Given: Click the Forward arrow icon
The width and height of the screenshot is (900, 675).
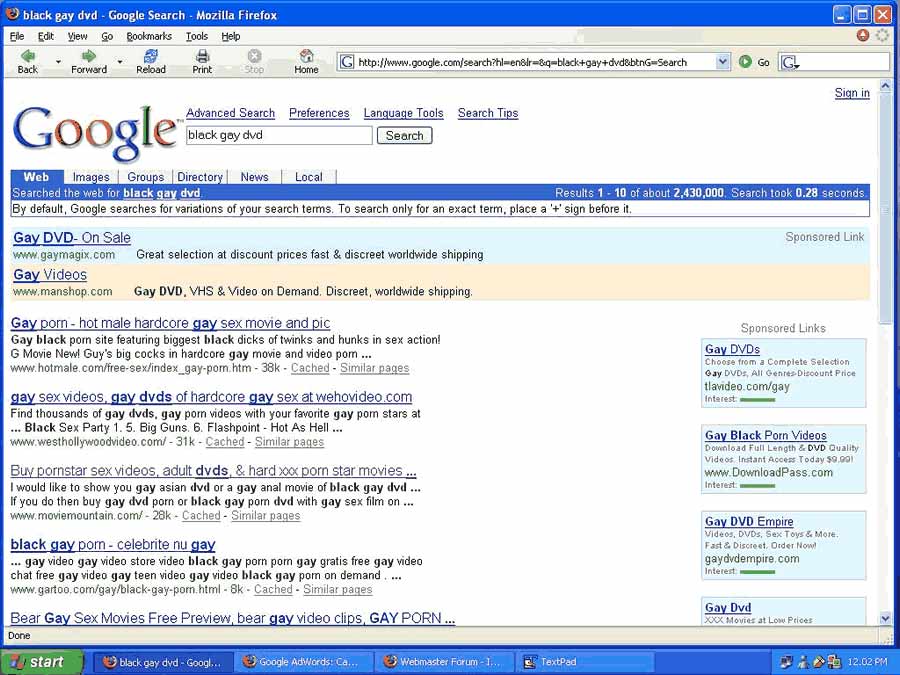Looking at the screenshot, I should click(88, 56).
